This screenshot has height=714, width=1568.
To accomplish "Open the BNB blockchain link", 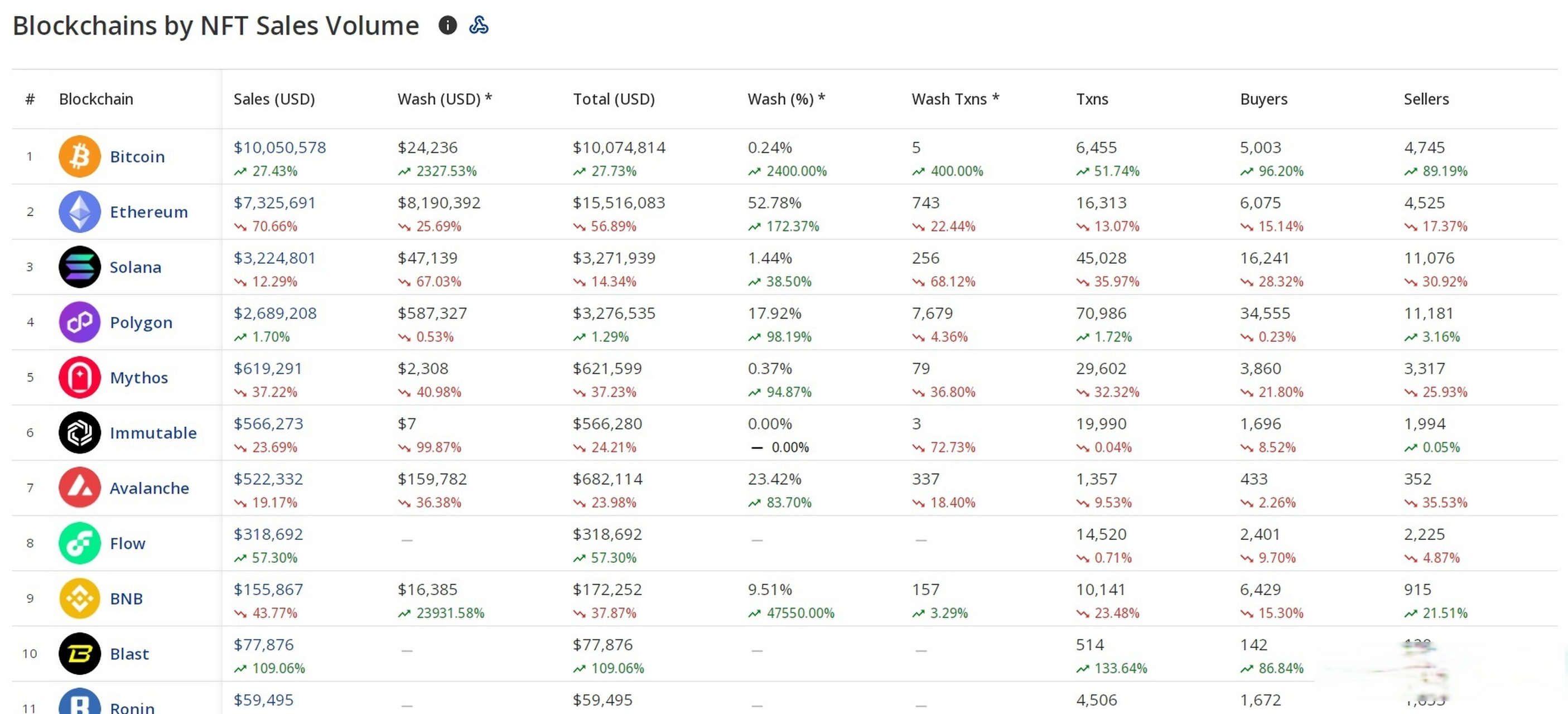I will coord(127,599).
